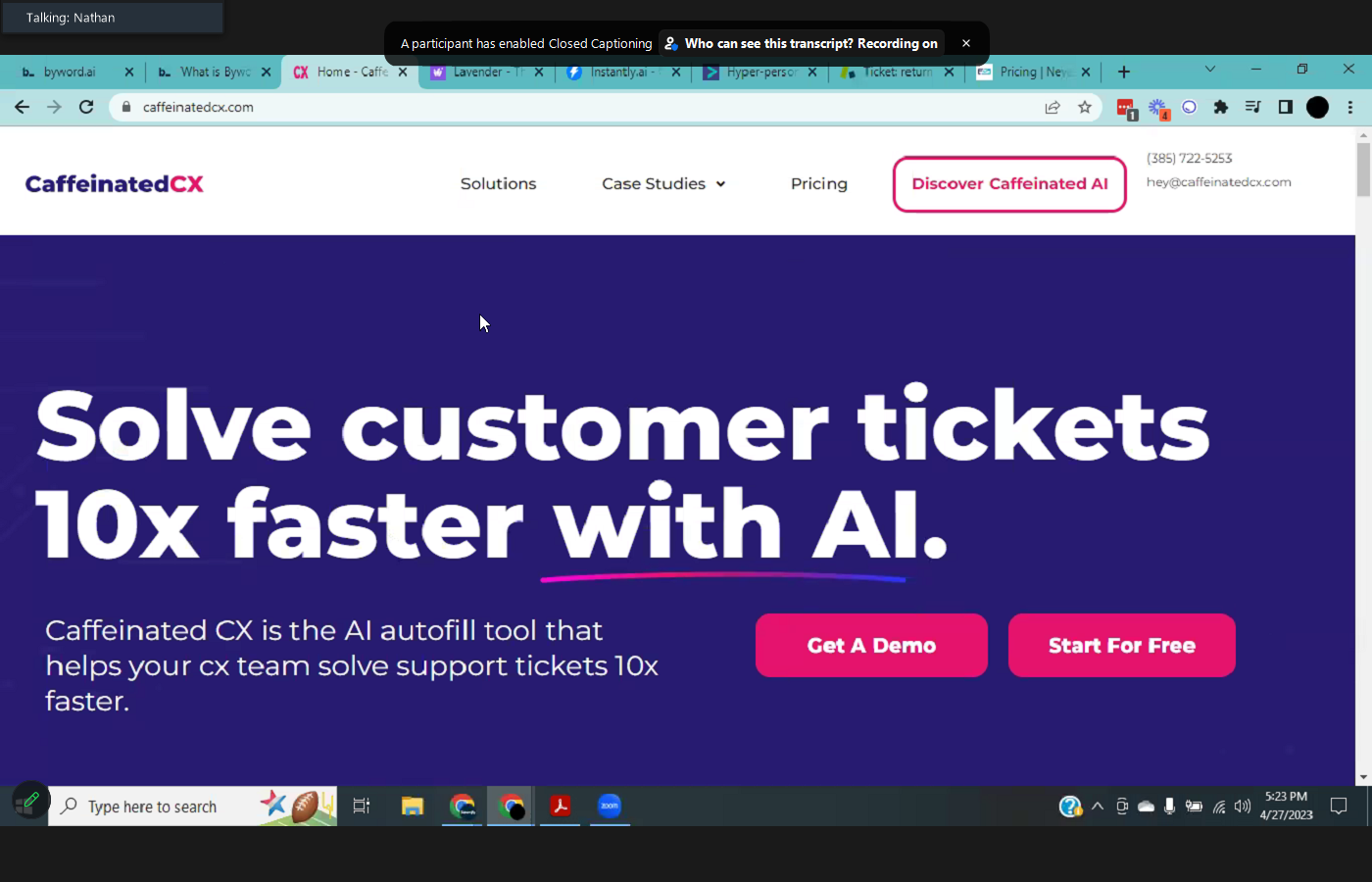Toggle the browser side panel icon

(x=1286, y=107)
